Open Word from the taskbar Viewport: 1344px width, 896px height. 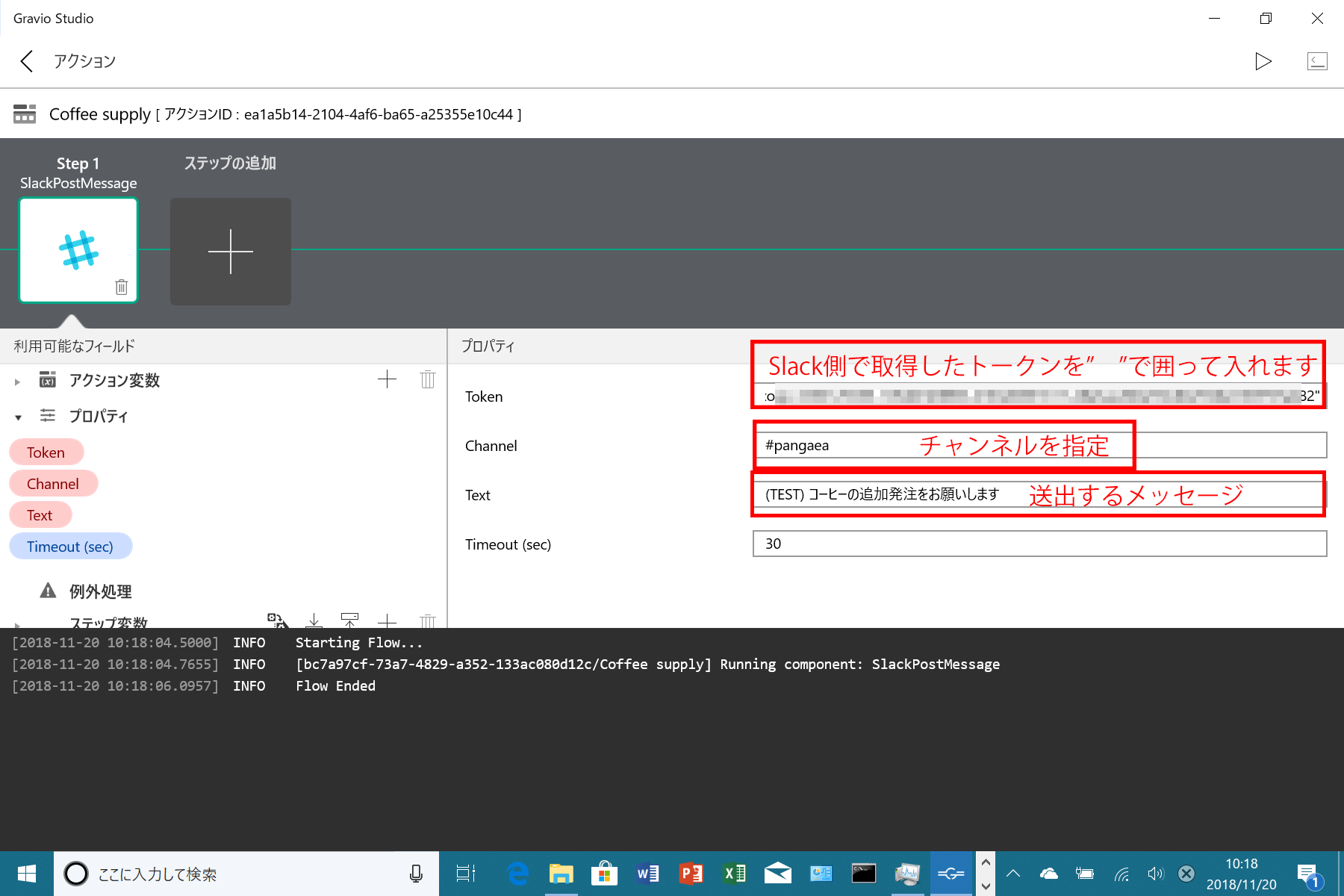coord(647,874)
